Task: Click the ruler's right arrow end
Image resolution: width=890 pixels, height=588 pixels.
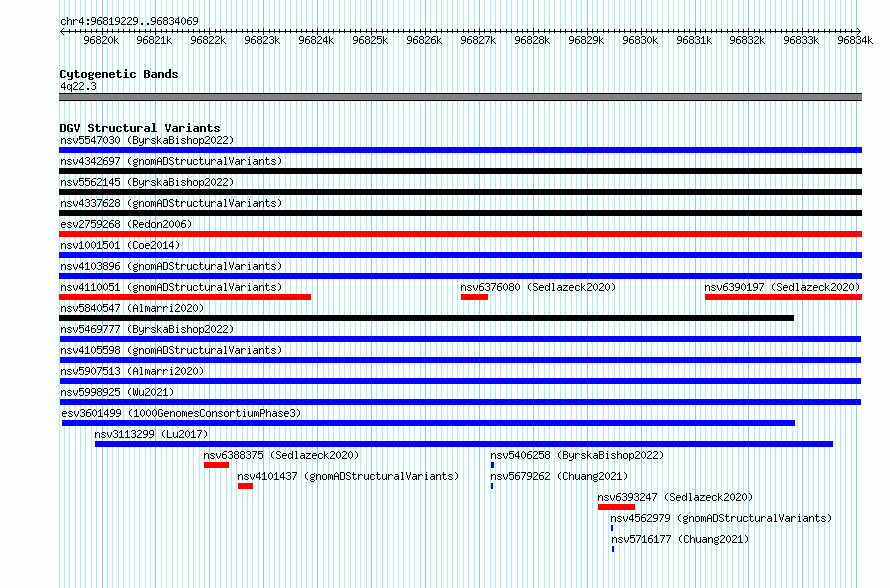Action: pos(859,31)
